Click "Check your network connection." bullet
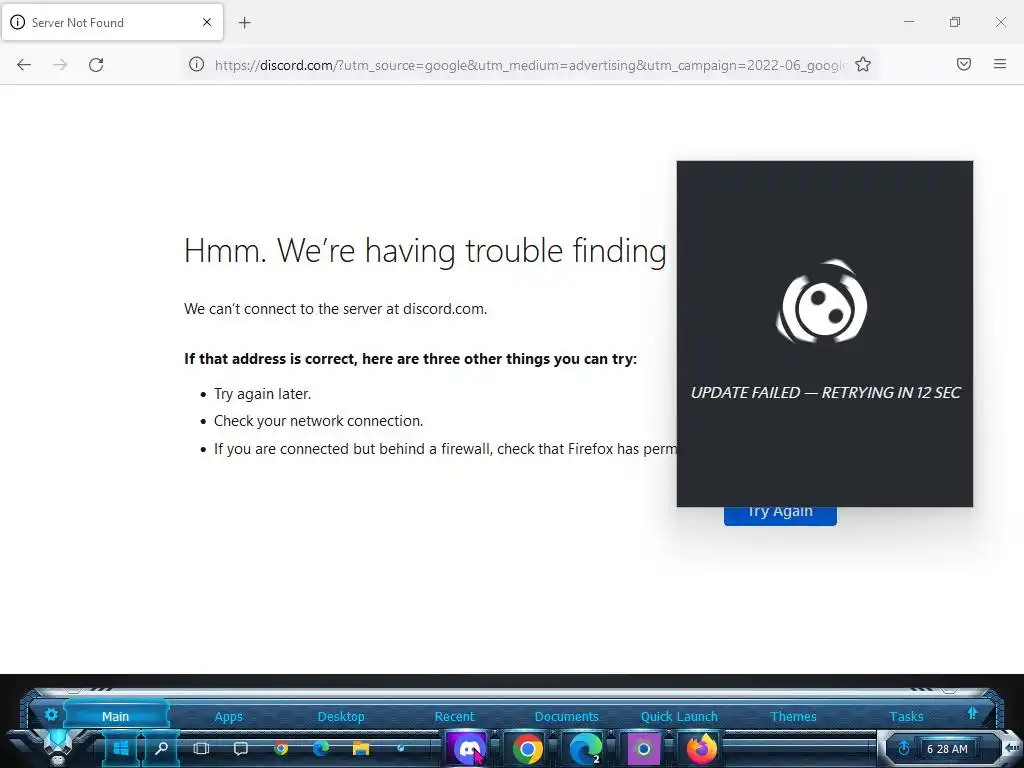The height and width of the screenshot is (768, 1024). 318,421
